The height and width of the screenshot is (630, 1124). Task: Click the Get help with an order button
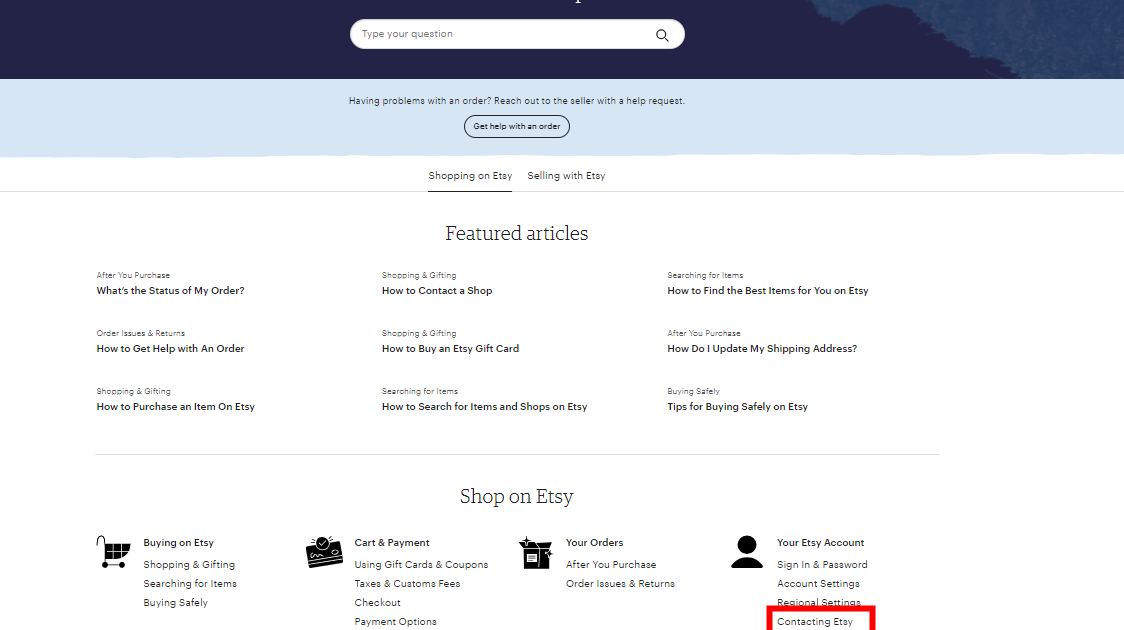[516, 126]
